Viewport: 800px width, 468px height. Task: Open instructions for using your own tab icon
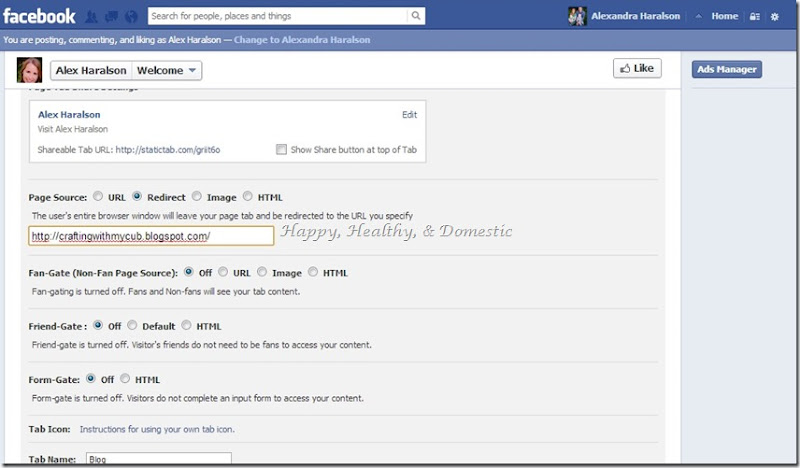pyautogui.click(x=157, y=429)
